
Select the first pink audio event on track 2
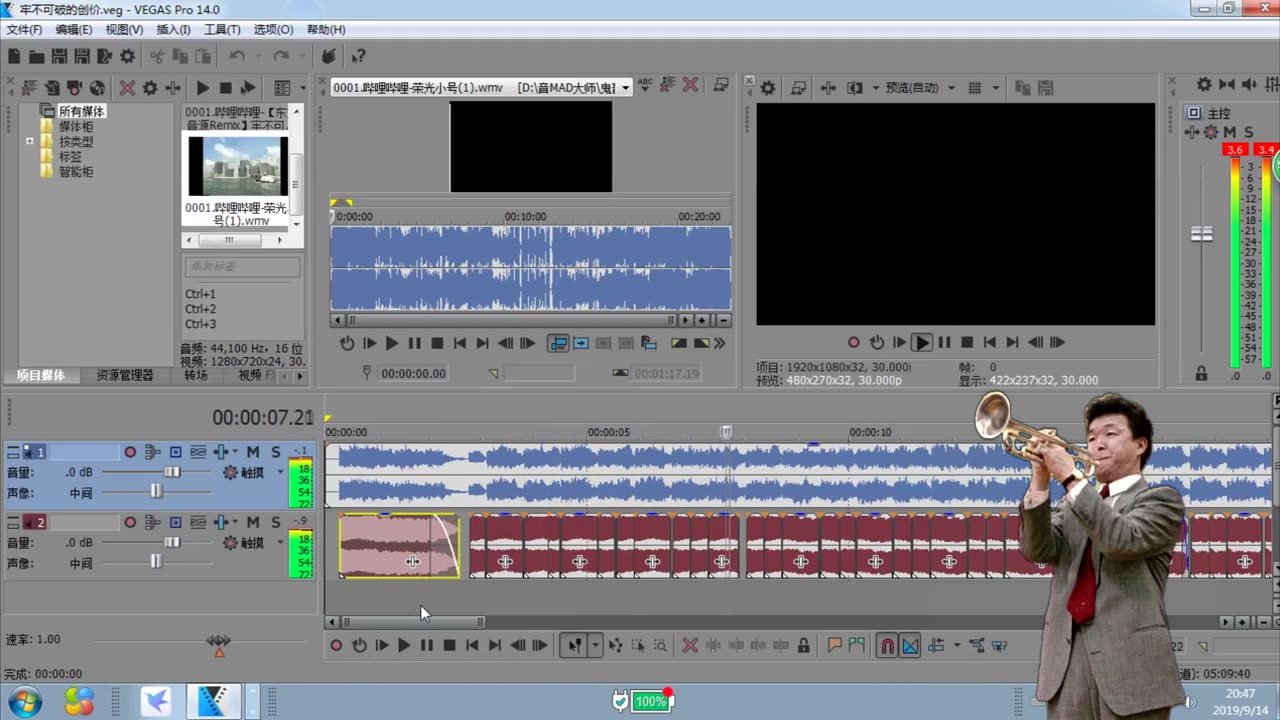coord(399,546)
